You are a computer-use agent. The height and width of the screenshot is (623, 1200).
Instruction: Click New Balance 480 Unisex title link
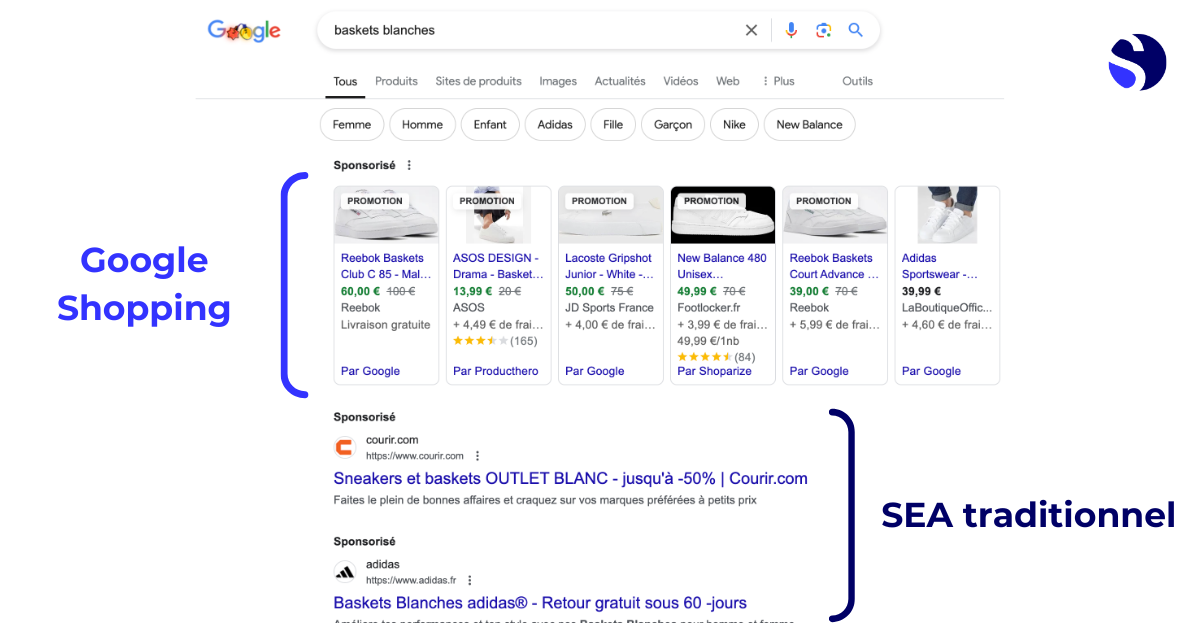pos(722,266)
